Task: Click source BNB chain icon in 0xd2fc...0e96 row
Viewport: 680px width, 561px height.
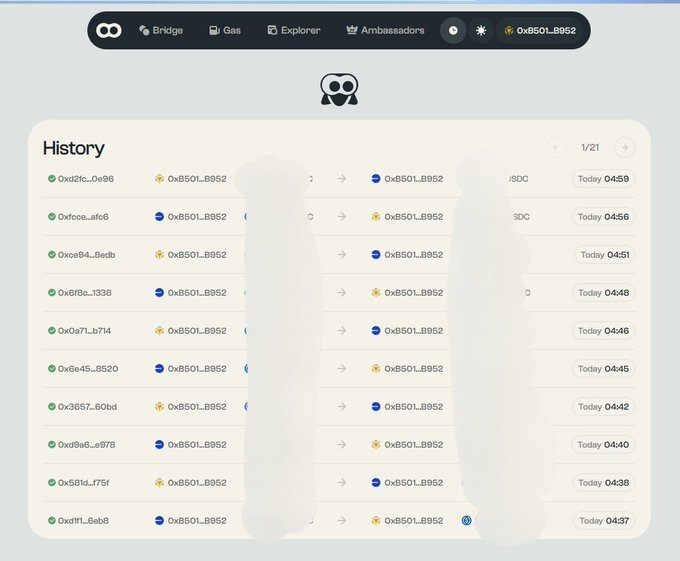Action: click(x=159, y=179)
